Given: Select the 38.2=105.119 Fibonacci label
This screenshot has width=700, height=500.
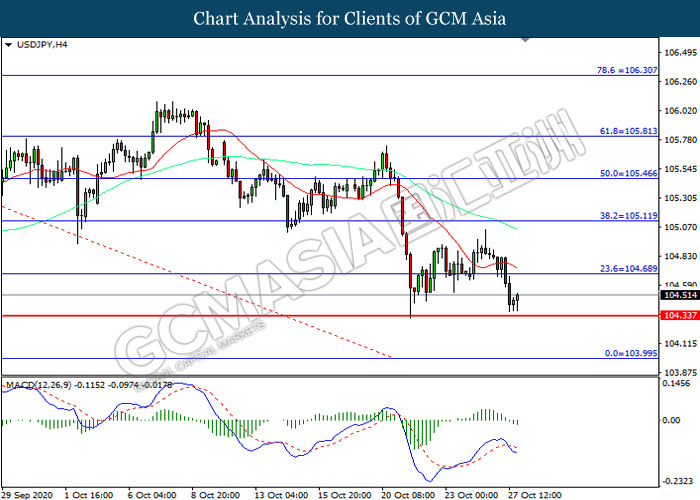Looking at the screenshot, I should pyautogui.click(x=628, y=216).
